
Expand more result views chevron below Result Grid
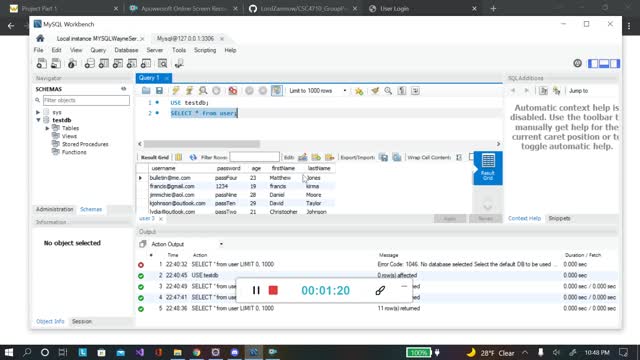coord(488,204)
